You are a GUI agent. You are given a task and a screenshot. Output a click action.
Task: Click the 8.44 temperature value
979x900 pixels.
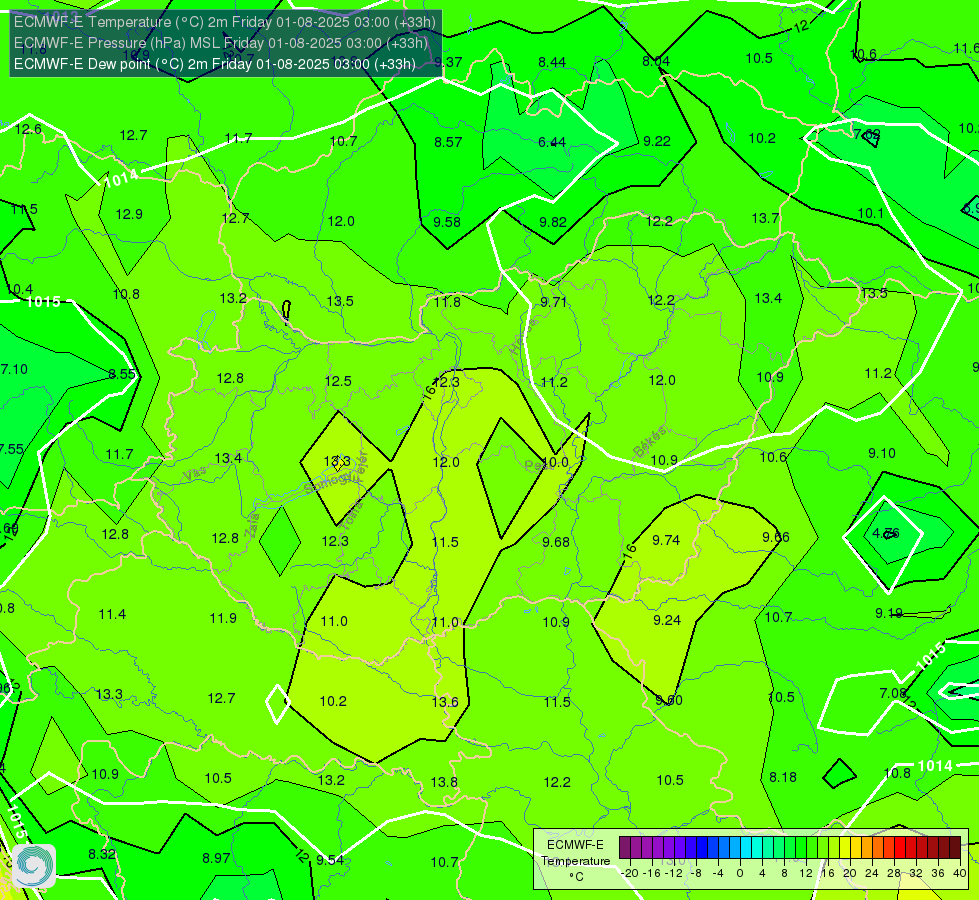click(552, 62)
